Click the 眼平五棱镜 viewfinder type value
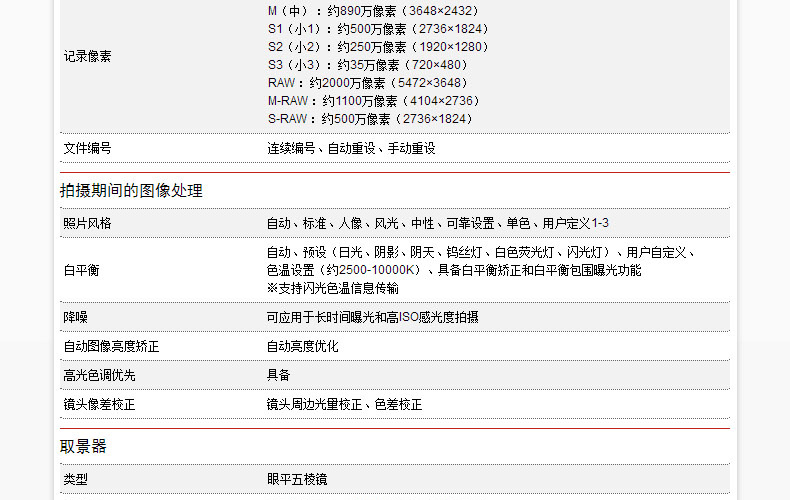Image resolution: width=790 pixels, height=500 pixels. (x=296, y=480)
